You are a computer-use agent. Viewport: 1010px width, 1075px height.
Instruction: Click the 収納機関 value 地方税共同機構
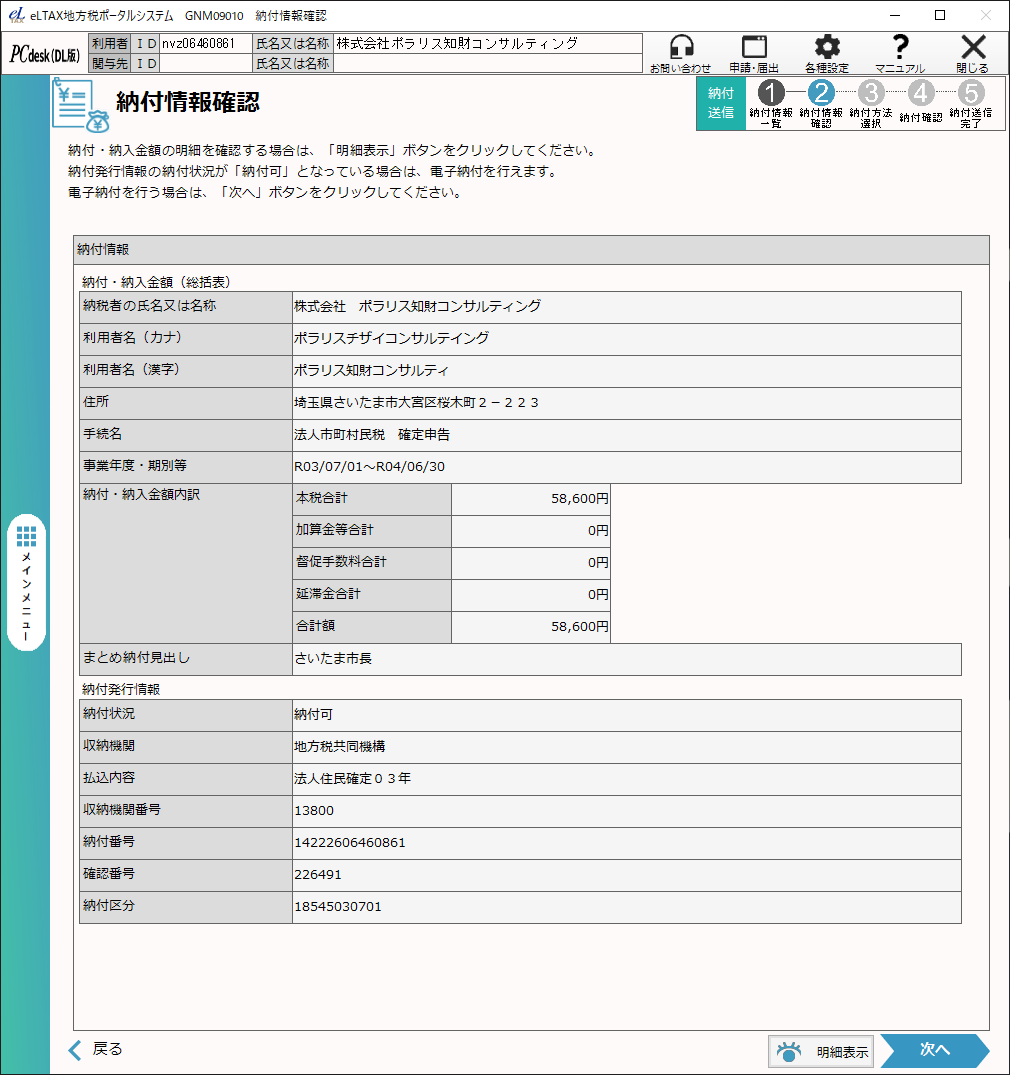[626, 747]
